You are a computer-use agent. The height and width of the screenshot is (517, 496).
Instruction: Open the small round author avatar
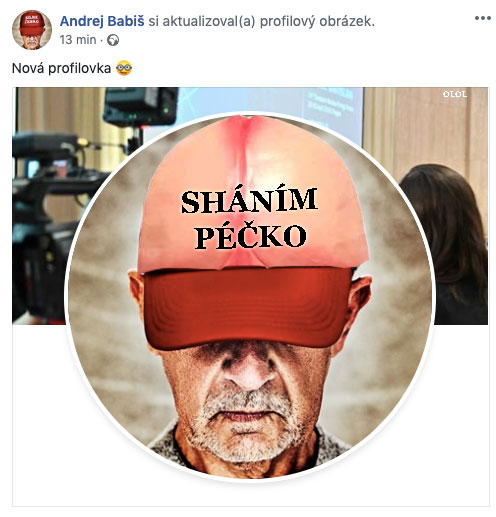pos(32,30)
